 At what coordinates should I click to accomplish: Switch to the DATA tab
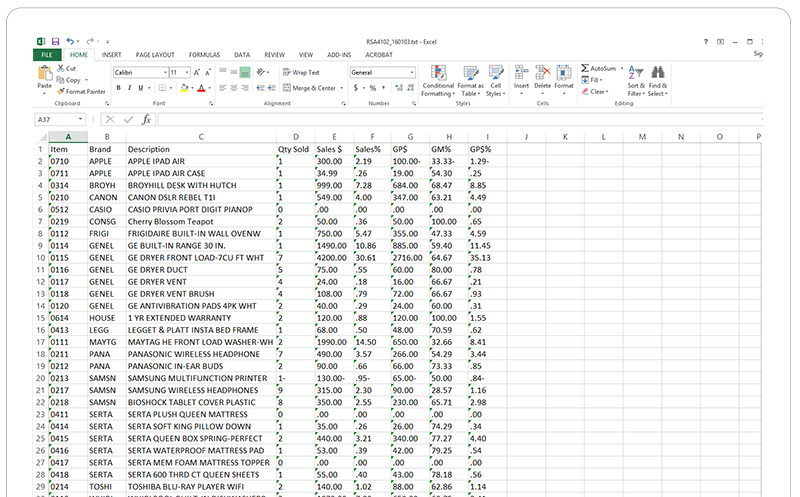(242, 55)
